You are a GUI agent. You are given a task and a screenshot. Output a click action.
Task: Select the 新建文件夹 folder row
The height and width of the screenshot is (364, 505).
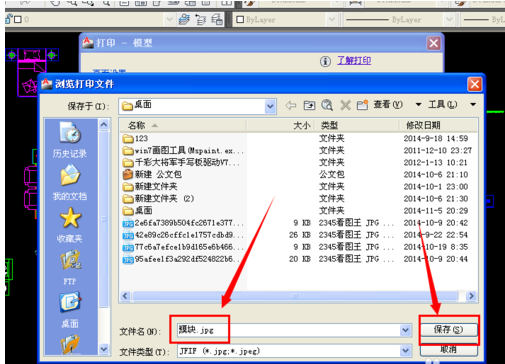[150, 187]
